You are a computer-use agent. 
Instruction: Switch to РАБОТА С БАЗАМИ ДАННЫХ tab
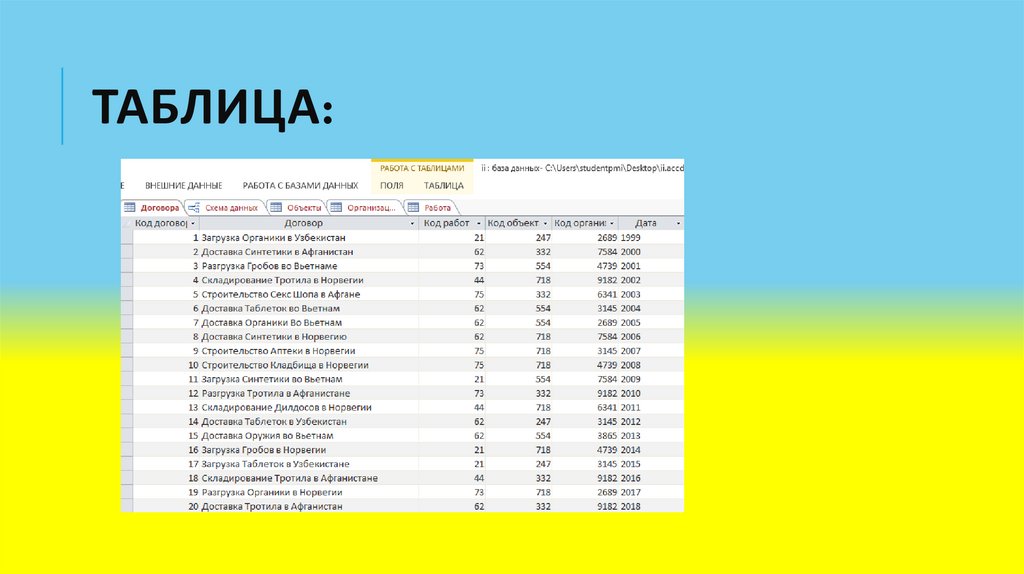point(300,186)
